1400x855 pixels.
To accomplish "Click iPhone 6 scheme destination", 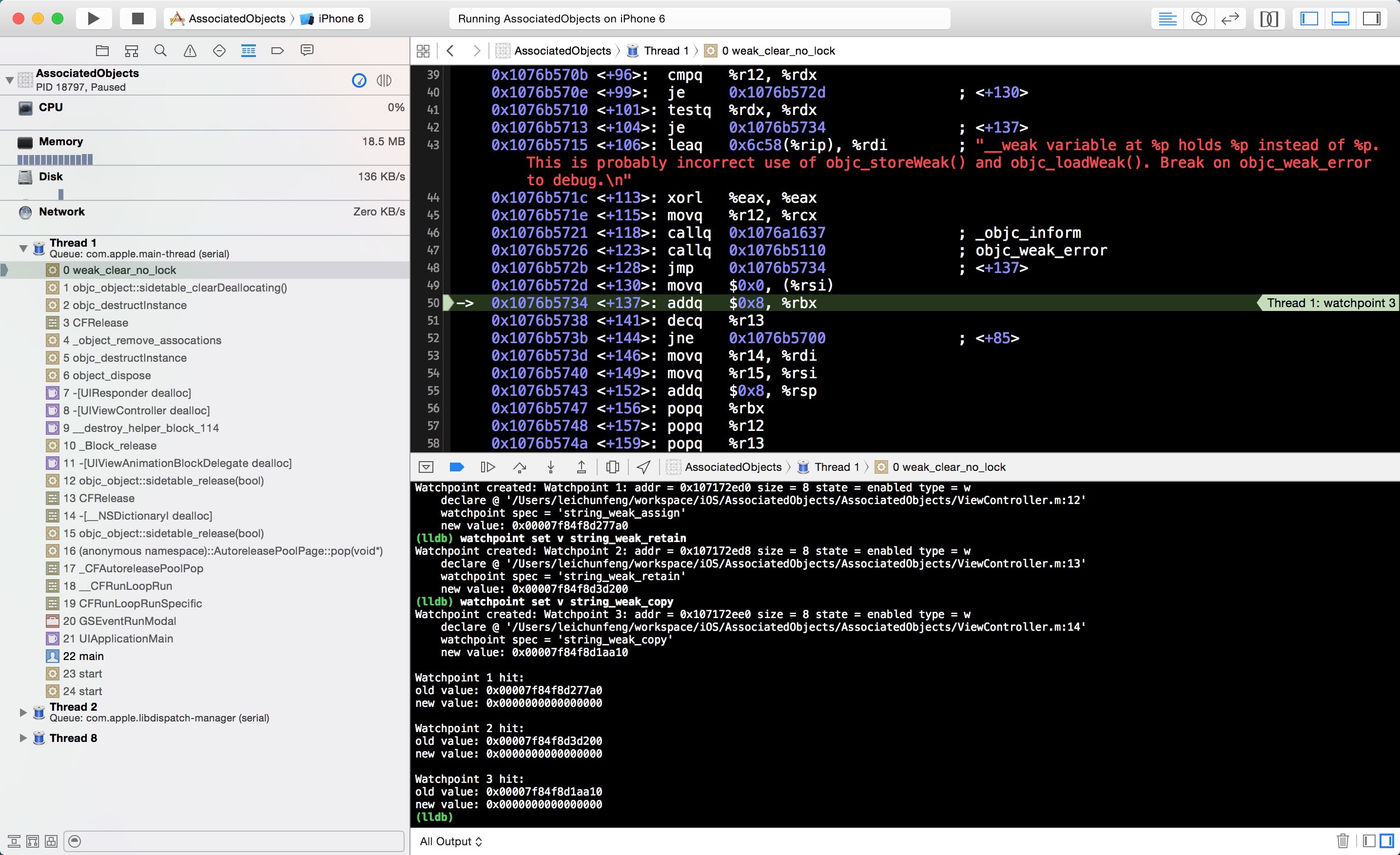I will 340,18.
